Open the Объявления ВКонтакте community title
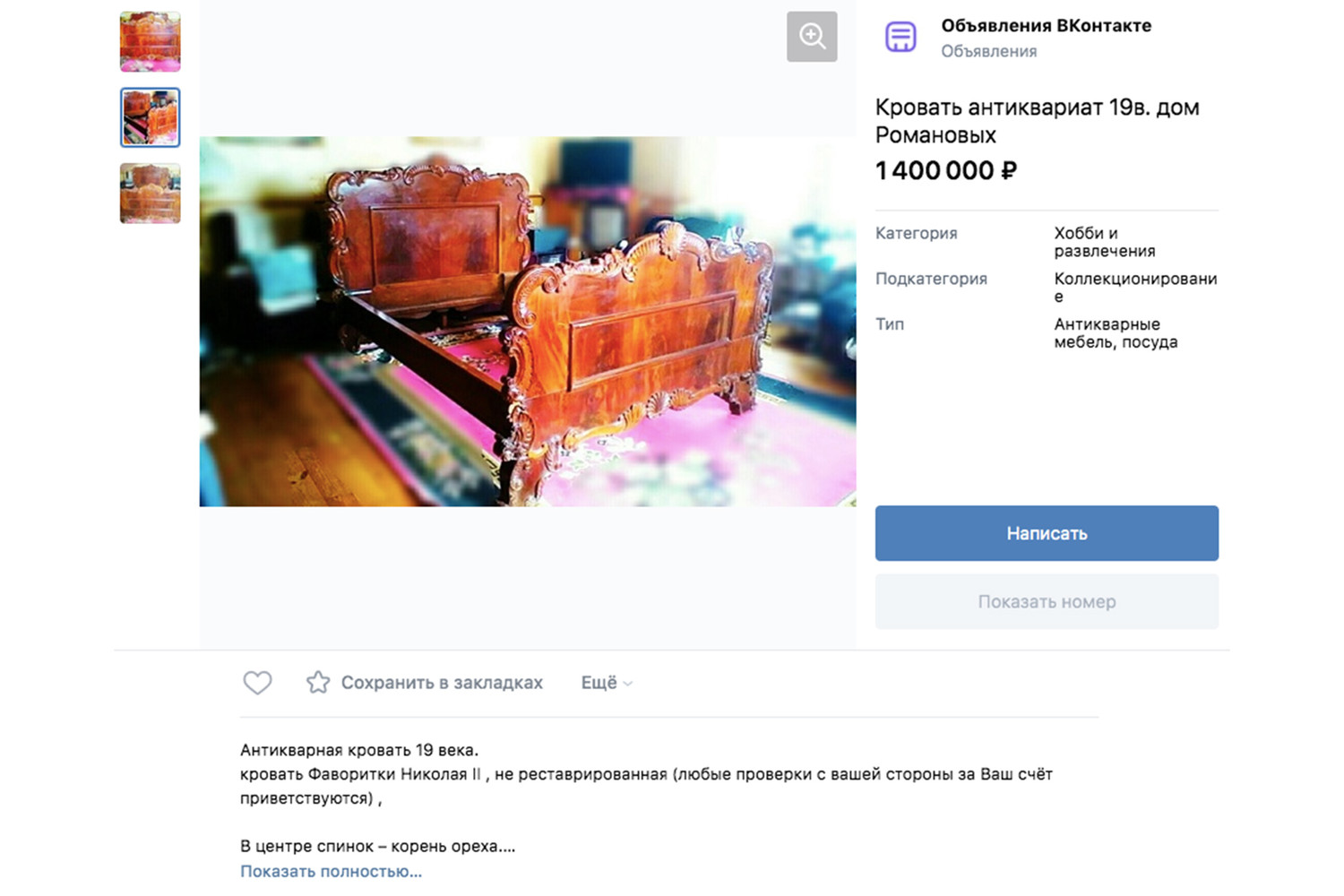This screenshot has width=1344, height=896. pyautogui.click(x=1046, y=26)
